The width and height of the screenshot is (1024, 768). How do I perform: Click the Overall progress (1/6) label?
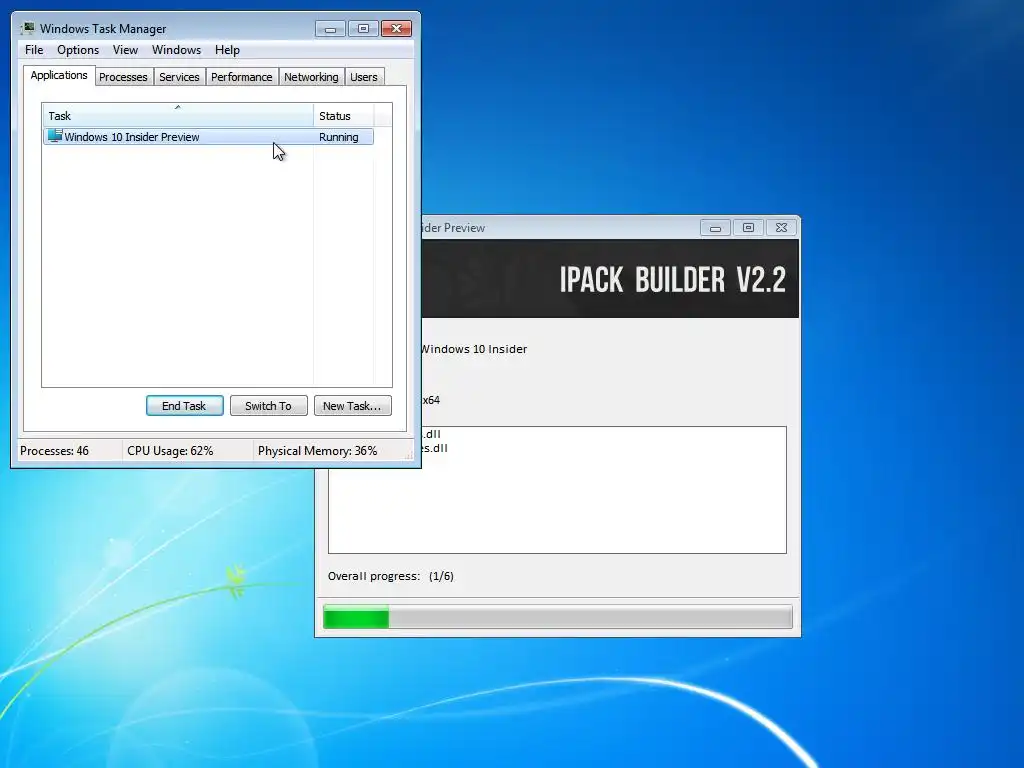click(391, 576)
